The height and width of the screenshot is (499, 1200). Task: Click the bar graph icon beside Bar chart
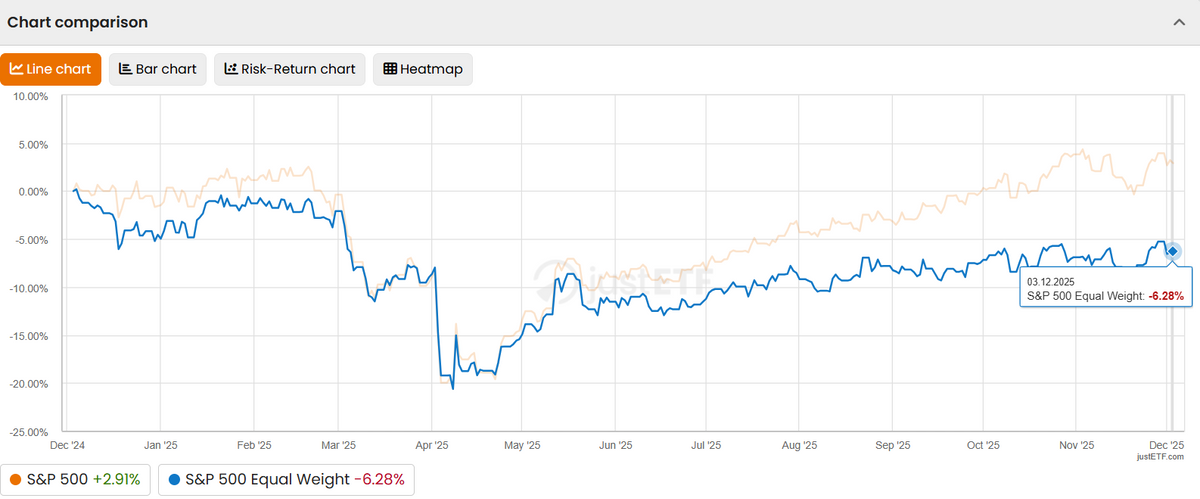point(125,69)
